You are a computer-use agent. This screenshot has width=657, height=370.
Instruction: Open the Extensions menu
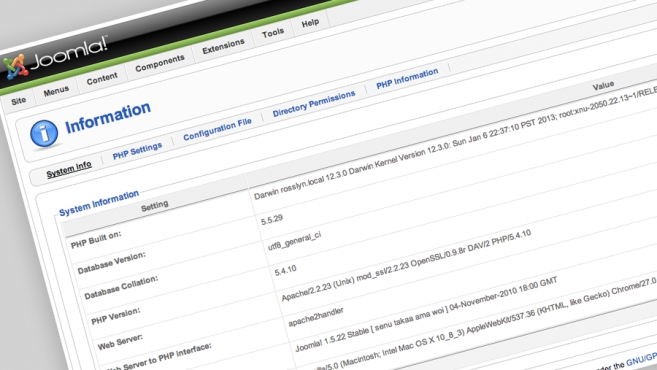pyautogui.click(x=223, y=46)
